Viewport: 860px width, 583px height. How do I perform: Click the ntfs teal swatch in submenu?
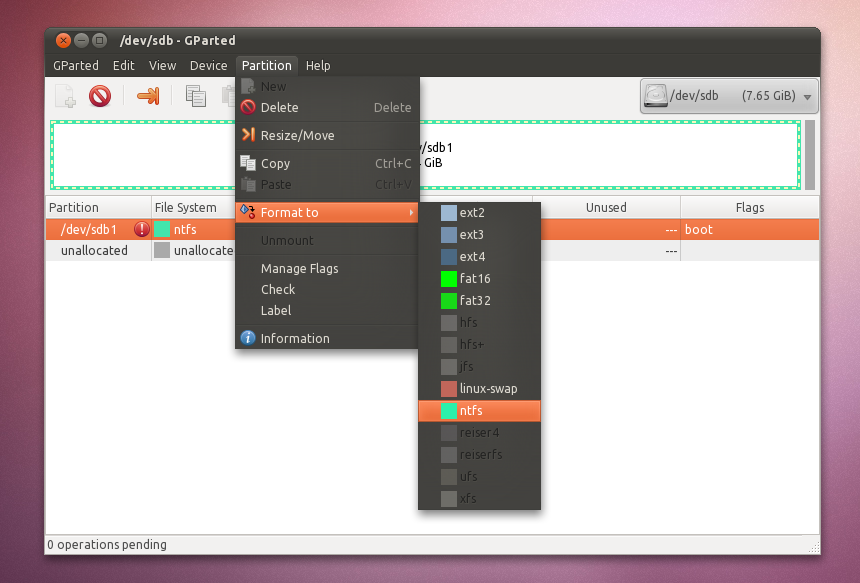[x=449, y=411]
